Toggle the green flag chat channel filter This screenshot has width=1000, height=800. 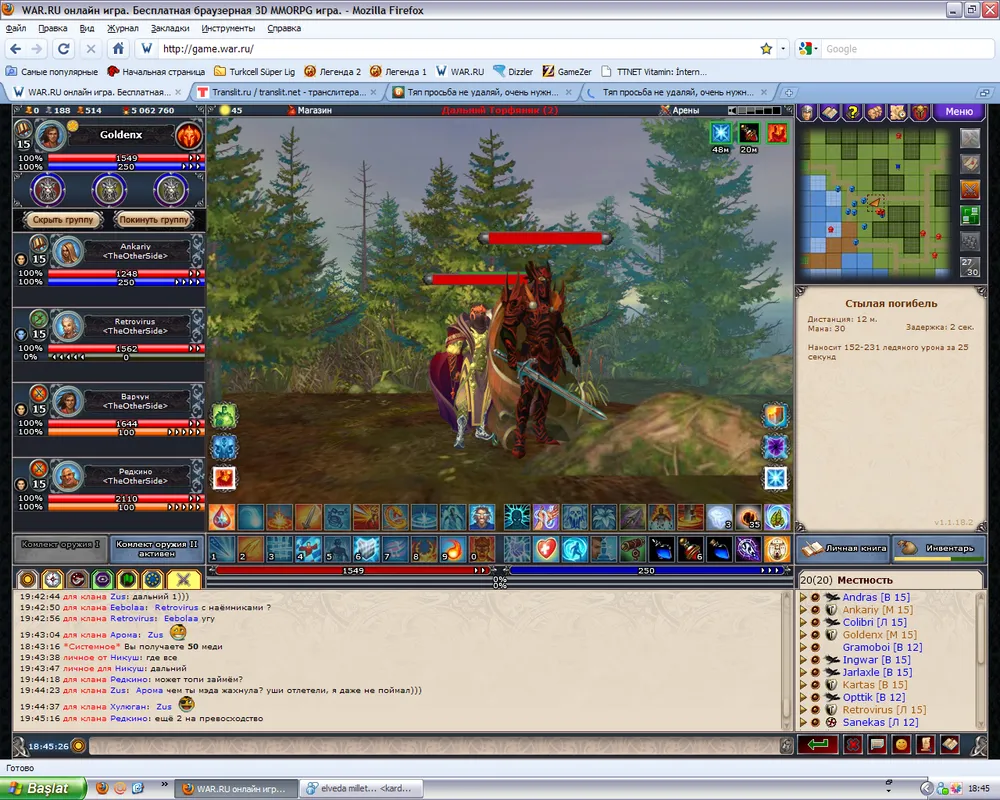pos(128,579)
